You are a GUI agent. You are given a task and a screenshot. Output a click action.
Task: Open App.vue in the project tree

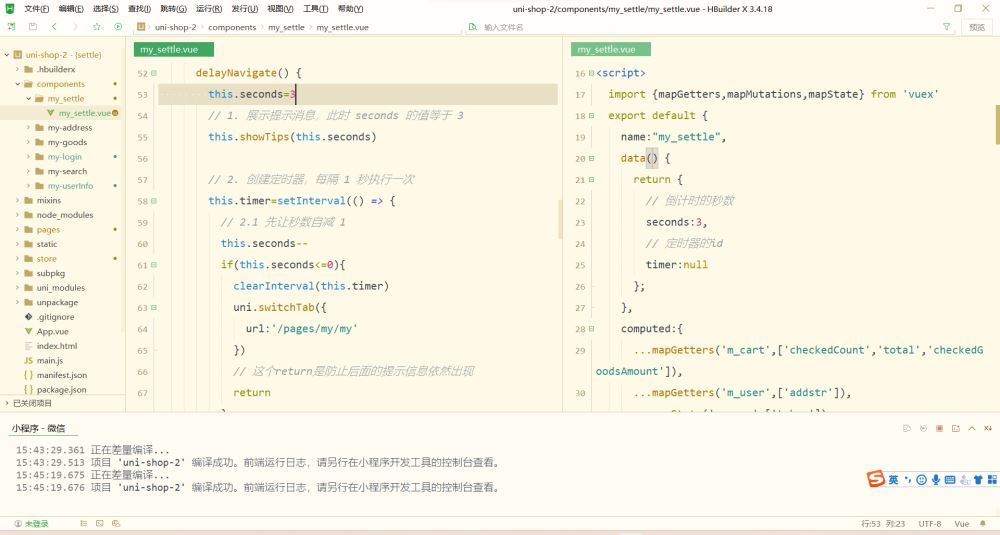tap(52, 332)
